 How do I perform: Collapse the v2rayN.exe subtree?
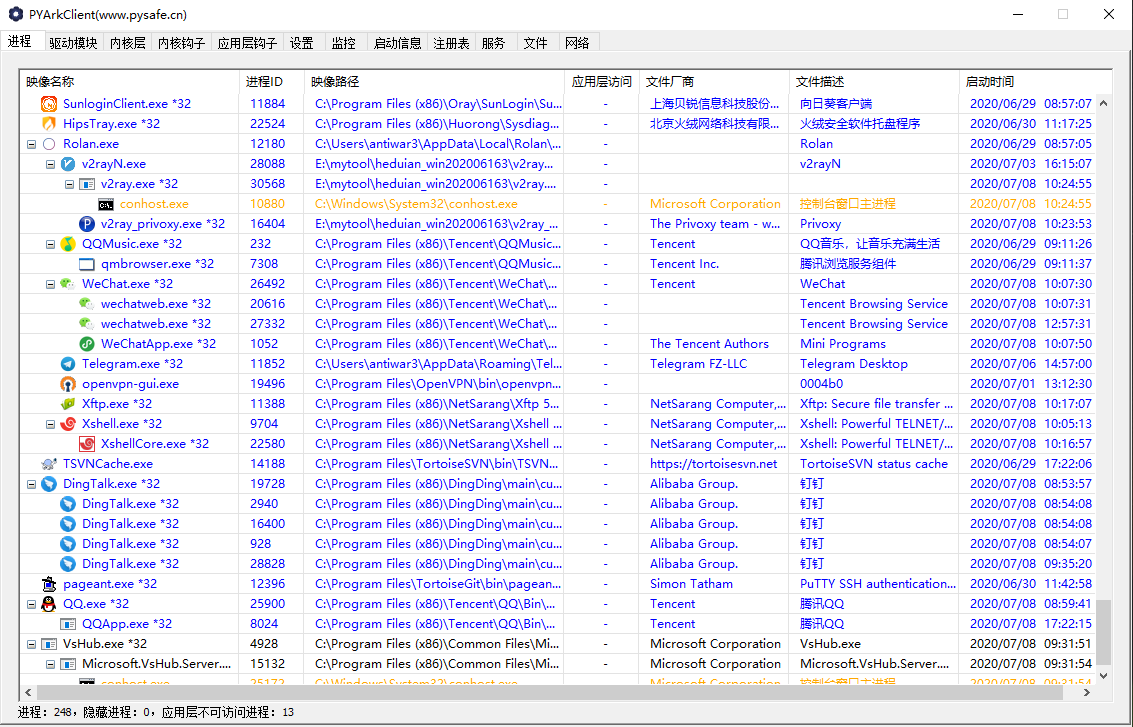click(x=51, y=164)
